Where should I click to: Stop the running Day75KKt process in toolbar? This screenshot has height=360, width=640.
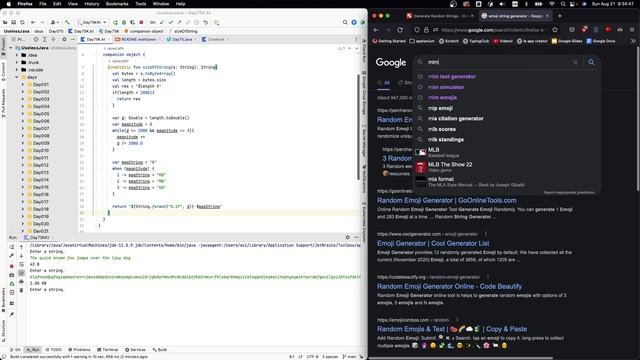click(141, 22)
